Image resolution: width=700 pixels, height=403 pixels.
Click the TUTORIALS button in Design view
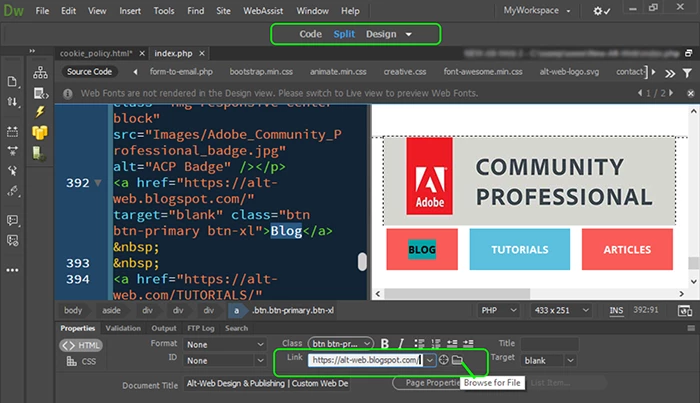pos(520,249)
